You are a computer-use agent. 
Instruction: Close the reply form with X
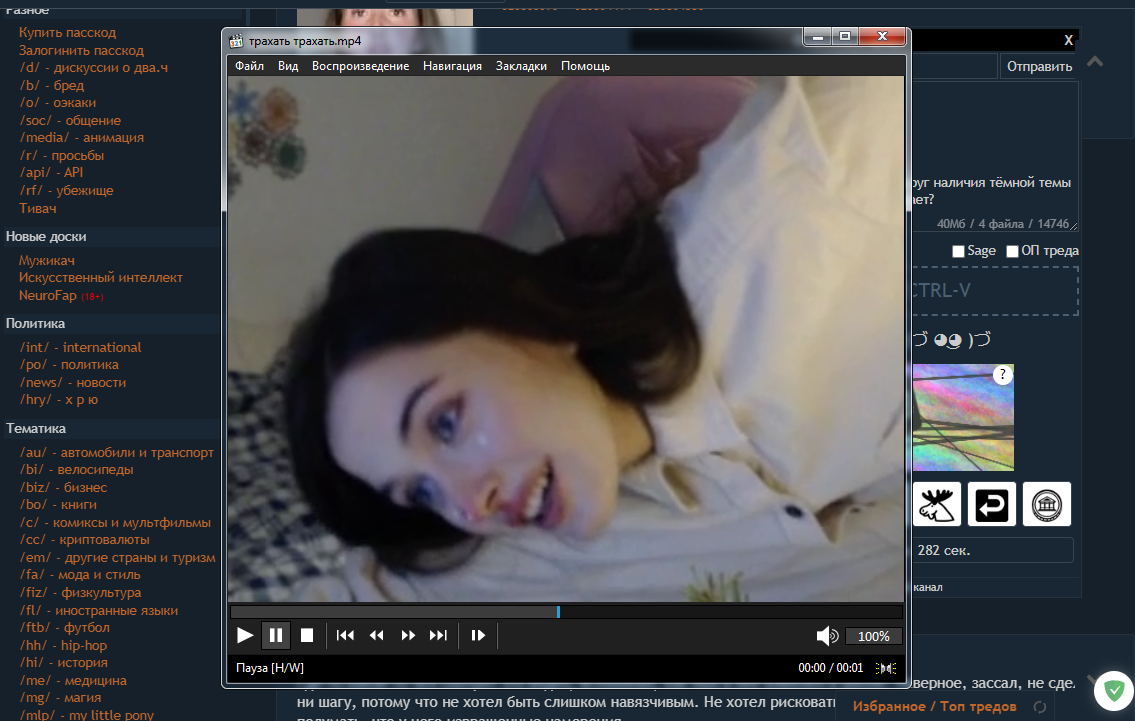pyautogui.click(x=1068, y=41)
